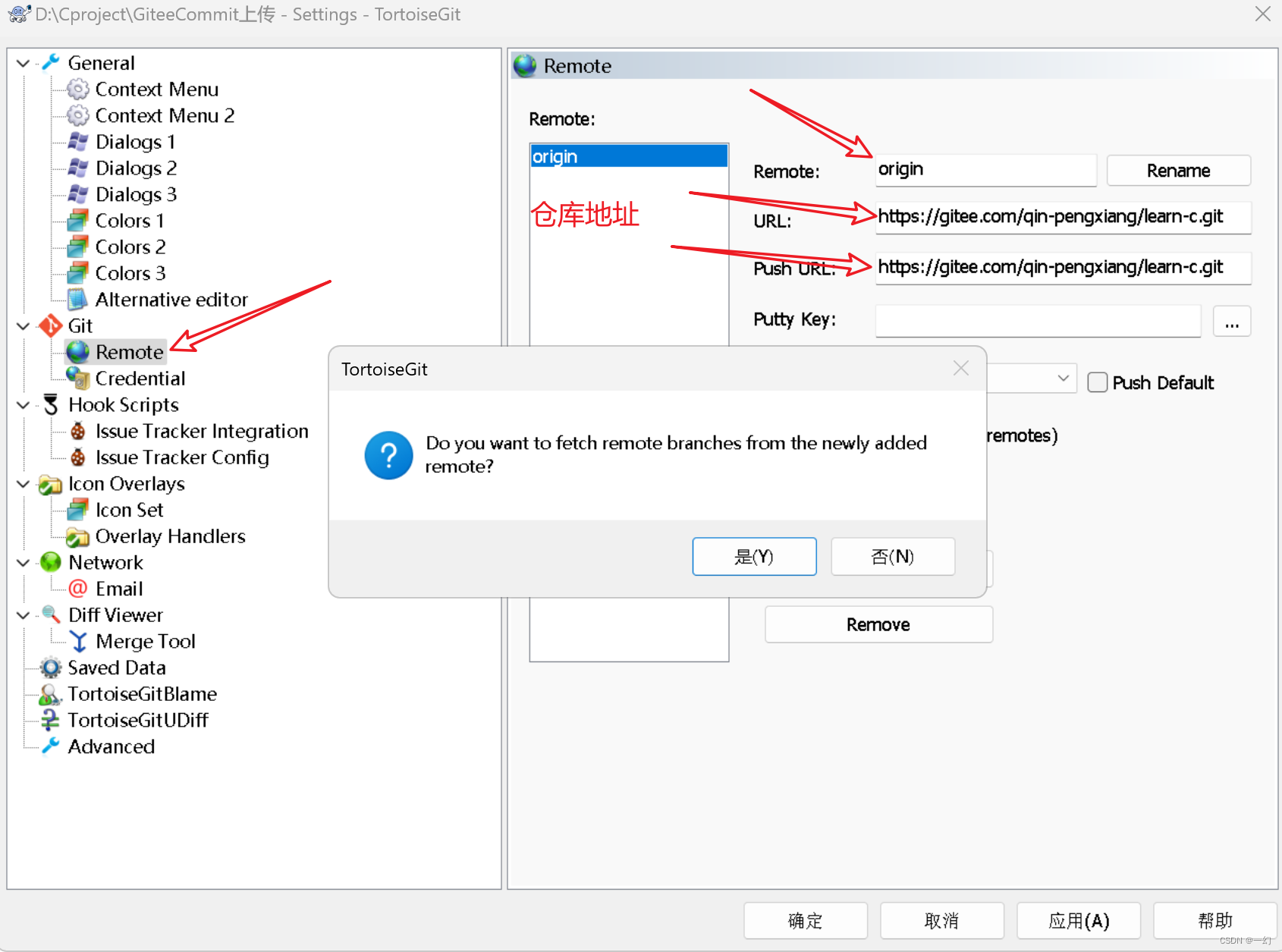The height and width of the screenshot is (952, 1282).
Task: Collapse the Hook Scripts branch
Action: click(x=22, y=404)
